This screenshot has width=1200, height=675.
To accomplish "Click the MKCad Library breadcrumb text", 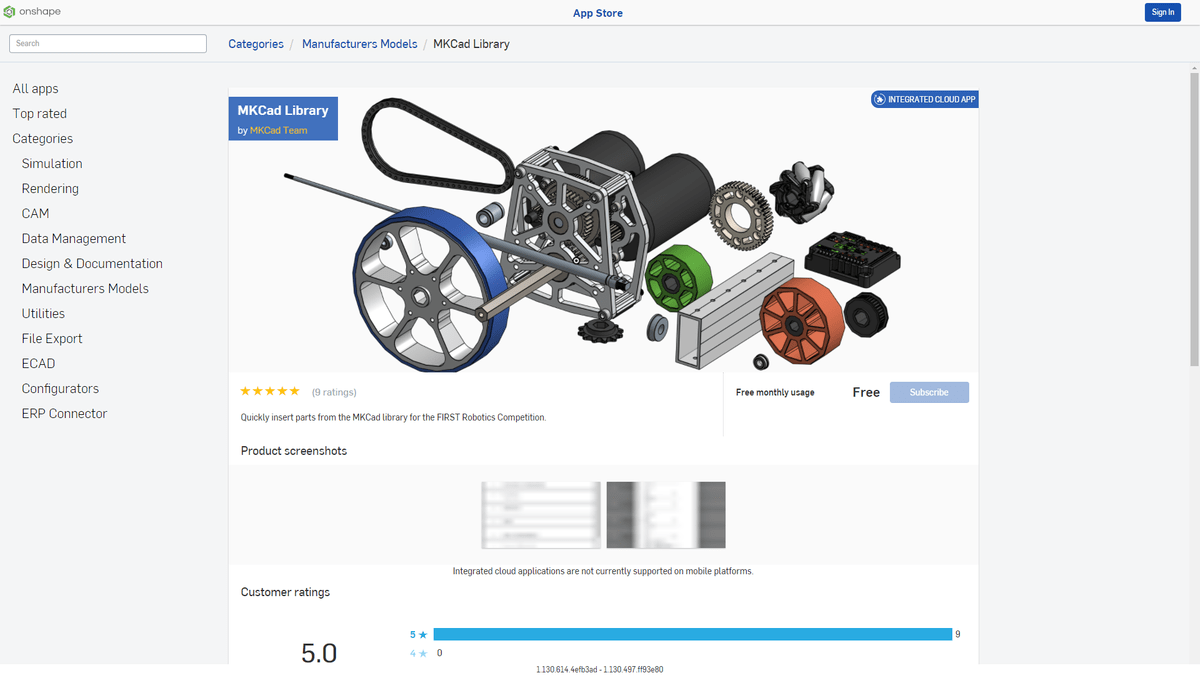I will click(x=471, y=44).
